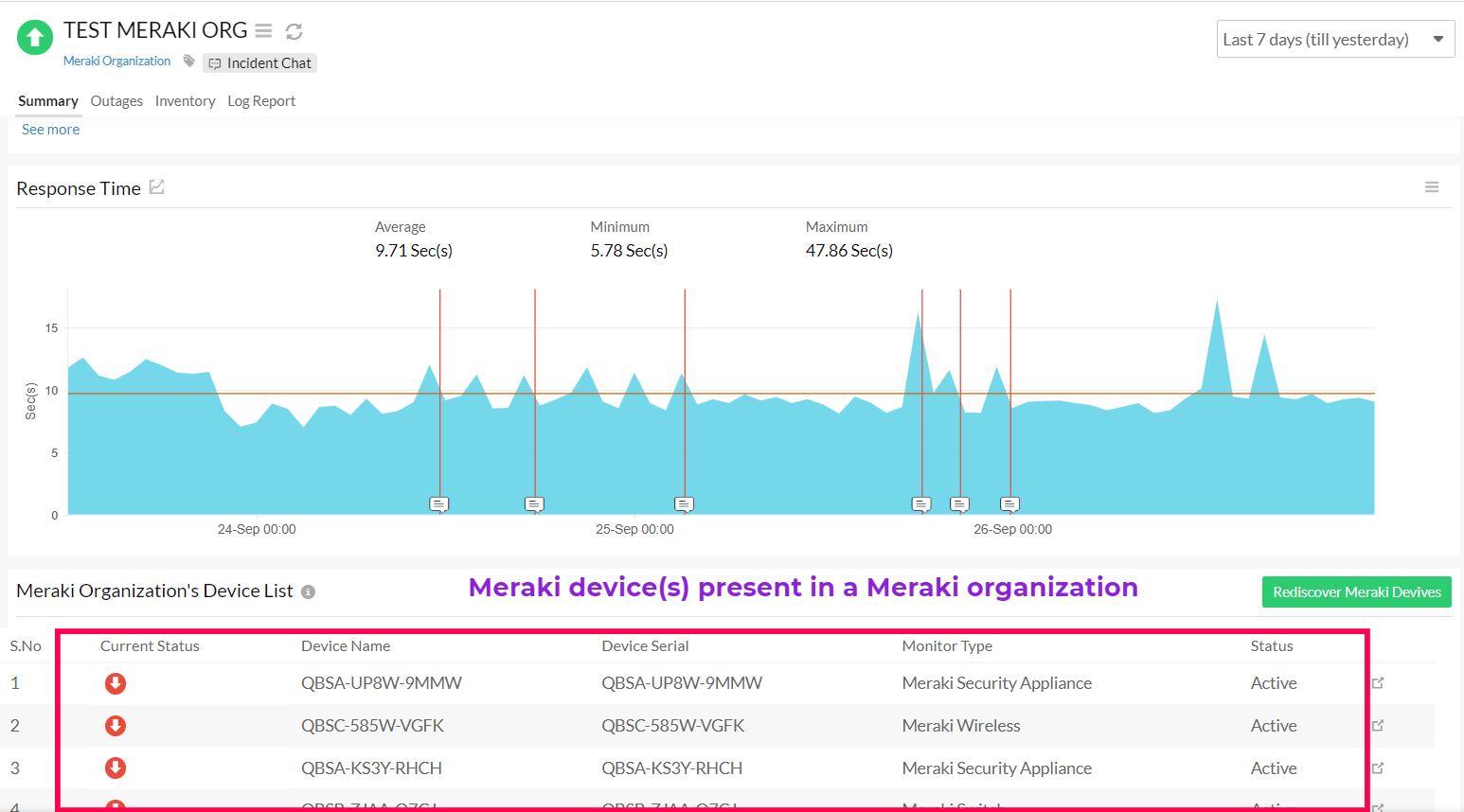Open the Last 7 days time period dropdown
Image resolution: width=1464 pixels, height=812 pixels.
tap(1335, 40)
